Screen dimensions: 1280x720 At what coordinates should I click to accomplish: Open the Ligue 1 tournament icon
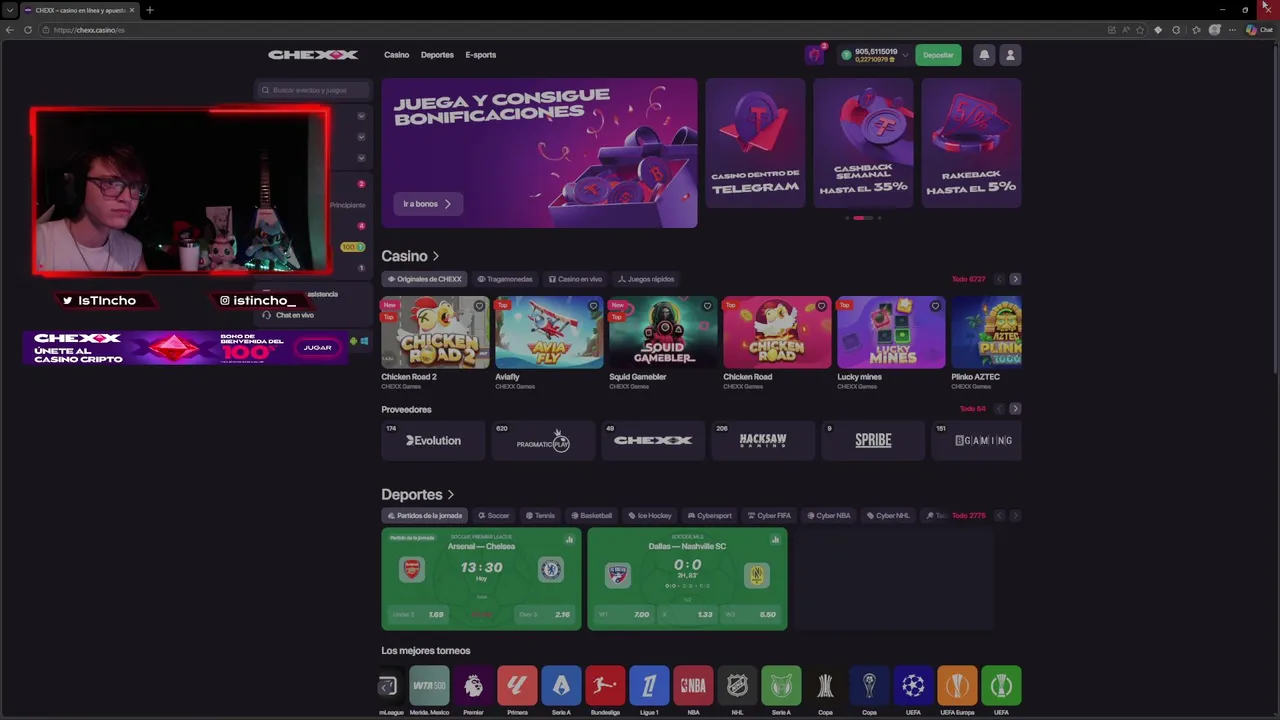point(649,685)
